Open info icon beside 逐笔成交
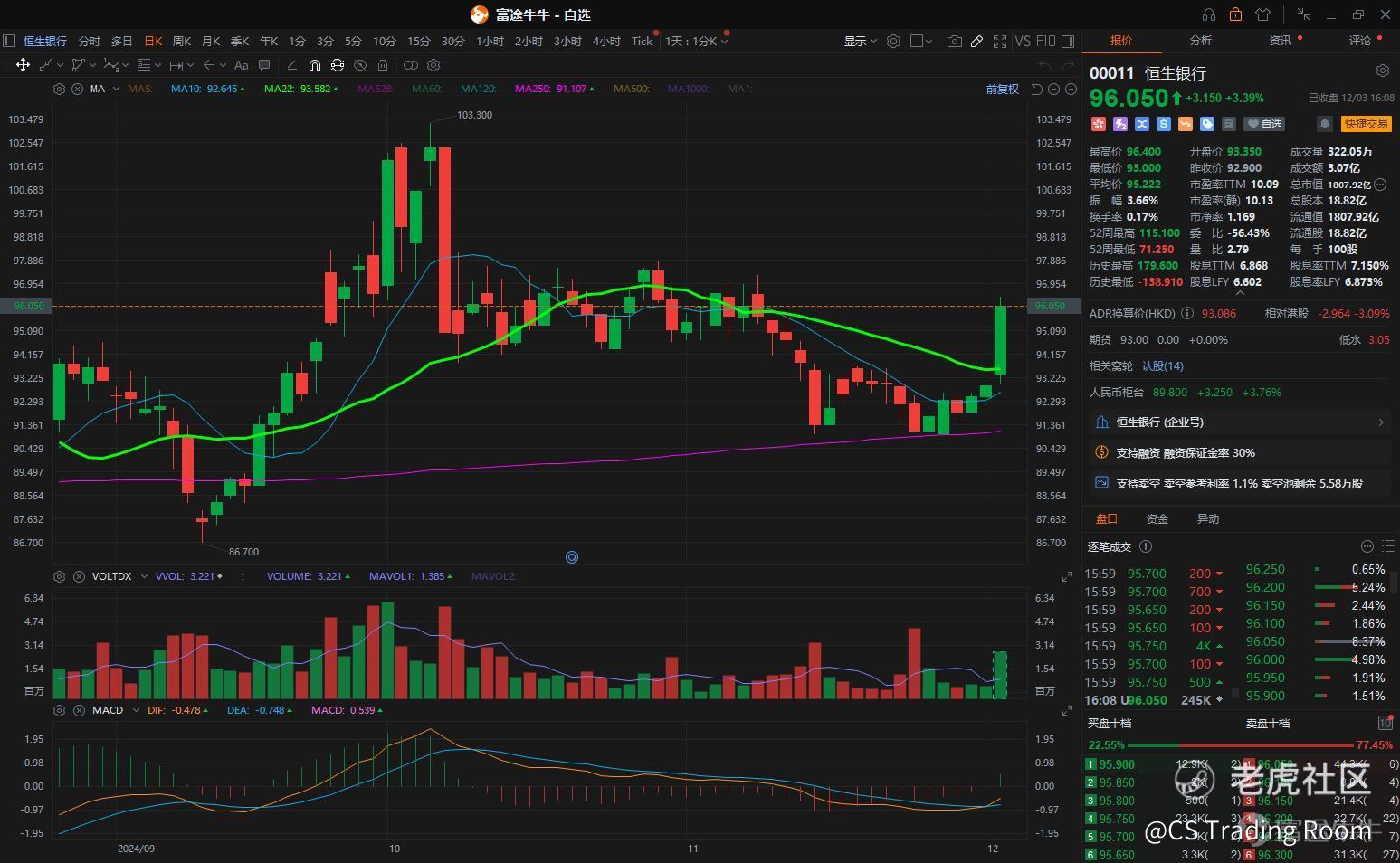 tap(1146, 546)
